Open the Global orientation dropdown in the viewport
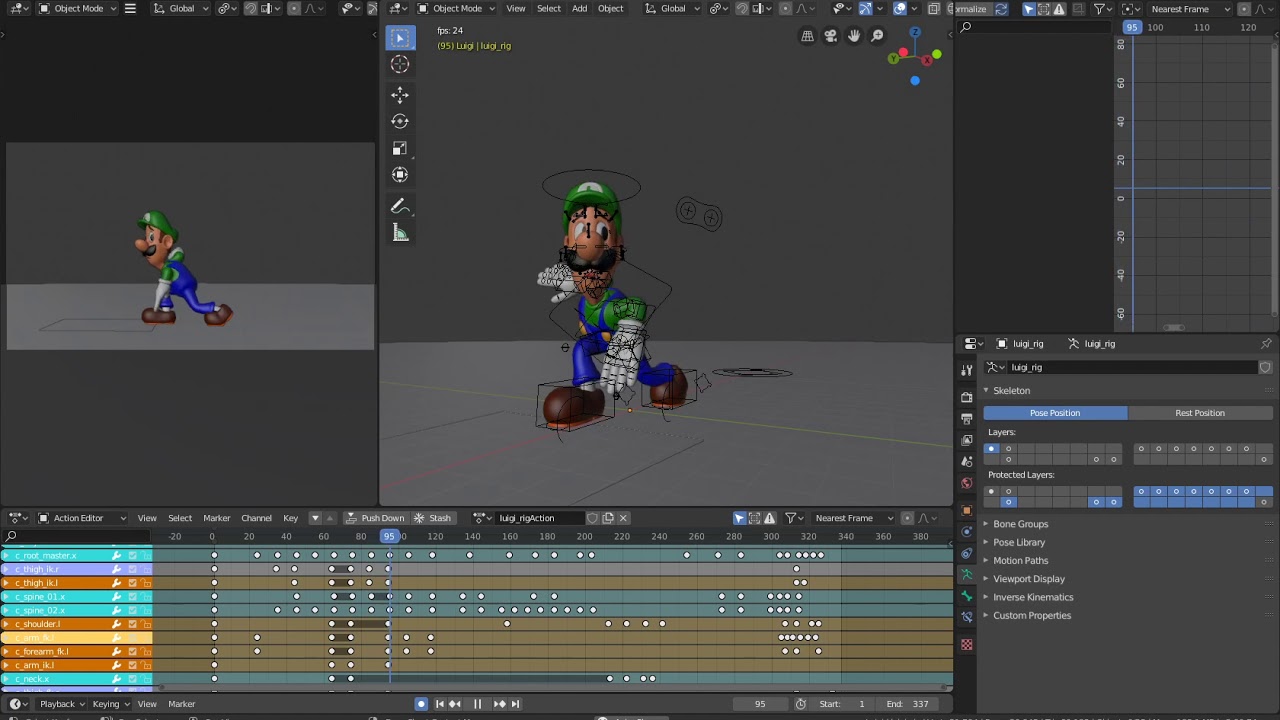This screenshot has height=720, width=1280. click(x=674, y=8)
